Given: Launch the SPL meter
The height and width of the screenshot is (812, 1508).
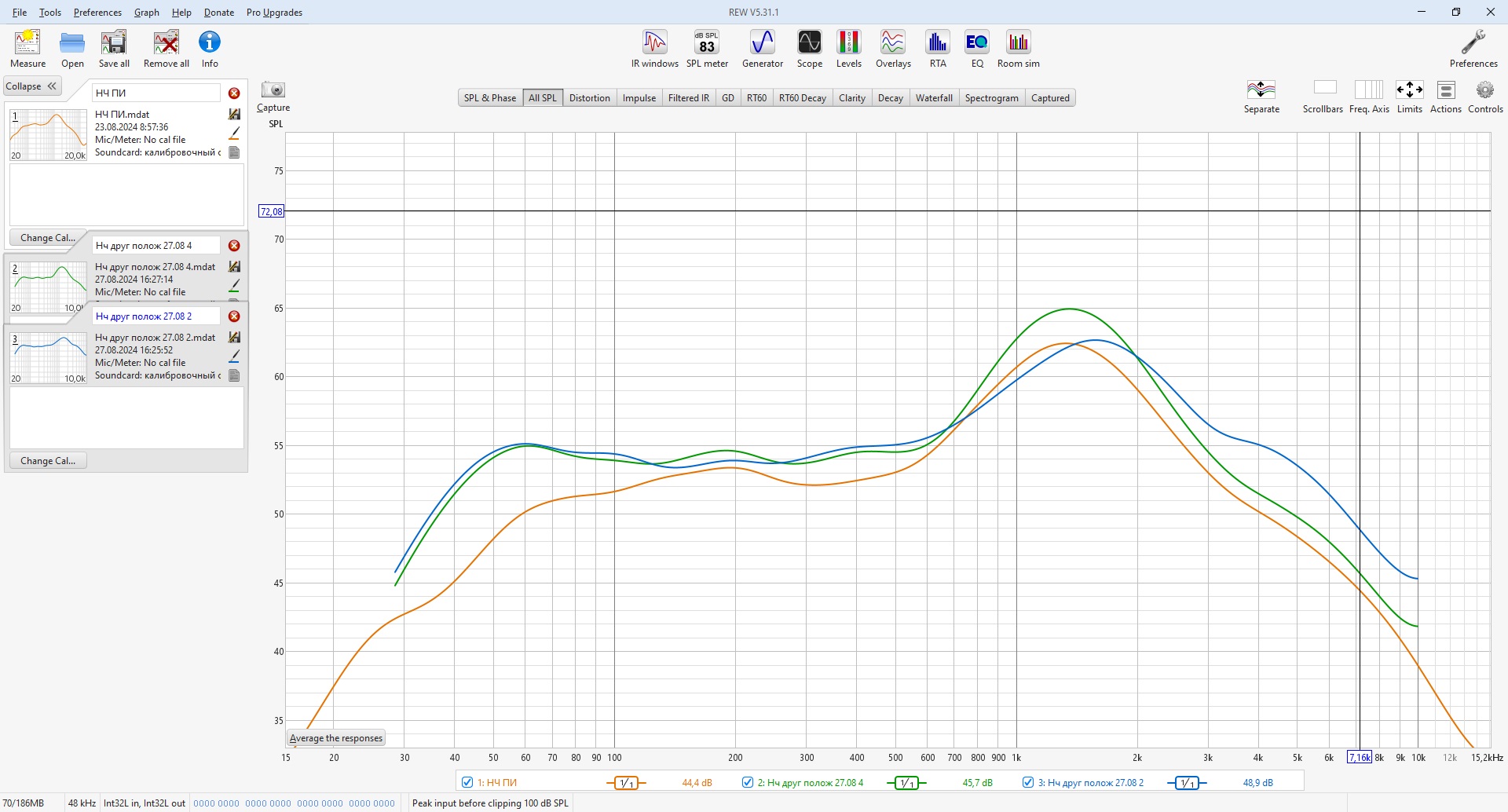Looking at the screenshot, I should [707, 49].
